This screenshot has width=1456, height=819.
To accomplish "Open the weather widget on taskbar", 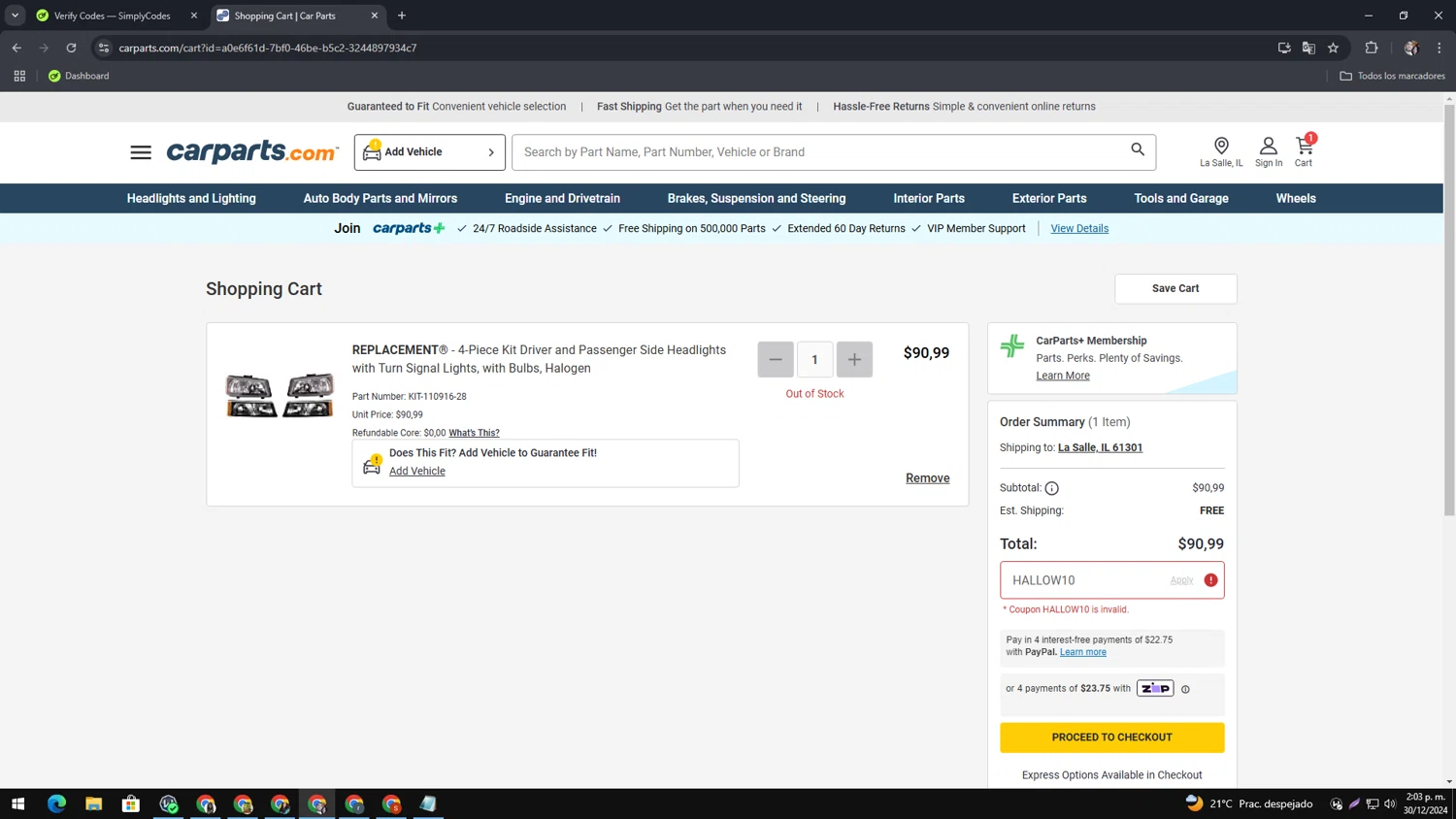I will coord(1249,803).
